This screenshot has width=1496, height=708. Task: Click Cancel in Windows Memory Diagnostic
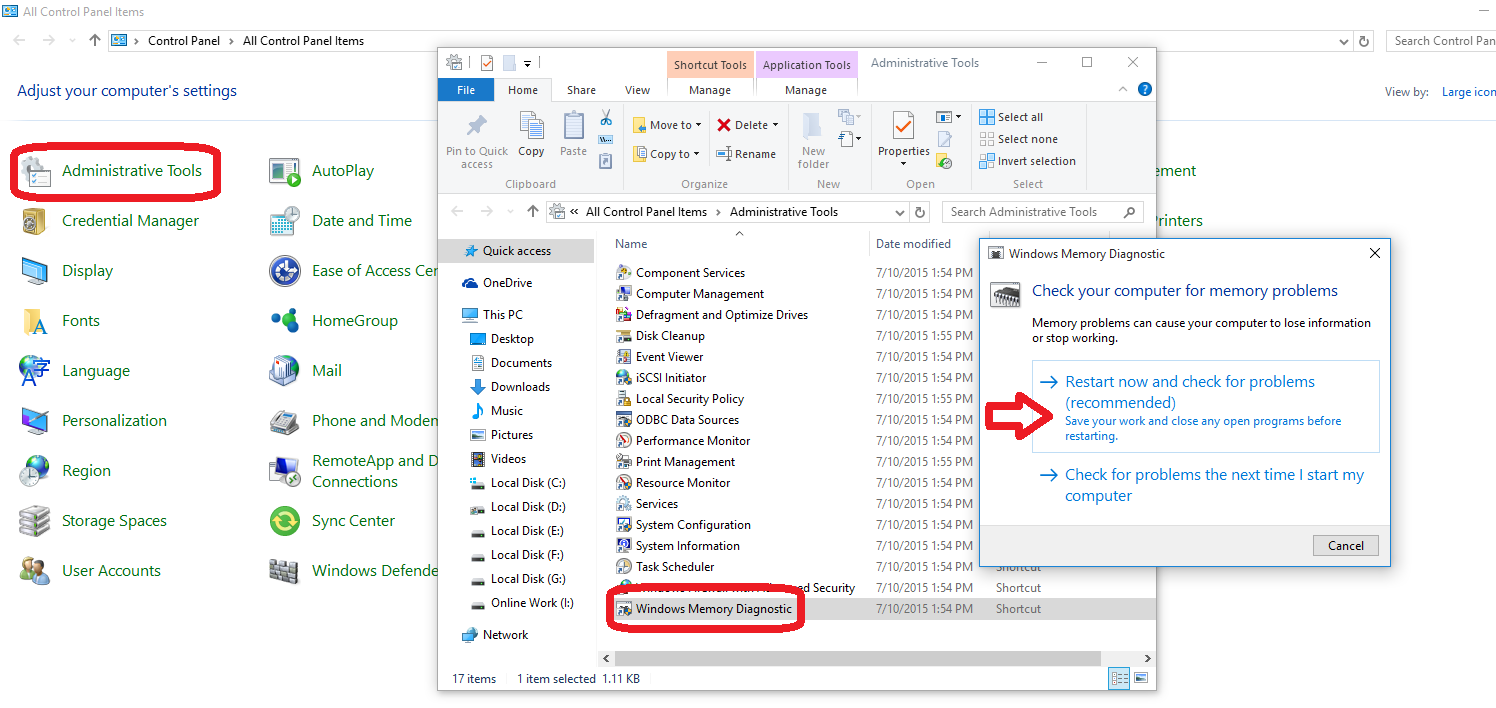pyautogui.click(x=1346, y=545)
